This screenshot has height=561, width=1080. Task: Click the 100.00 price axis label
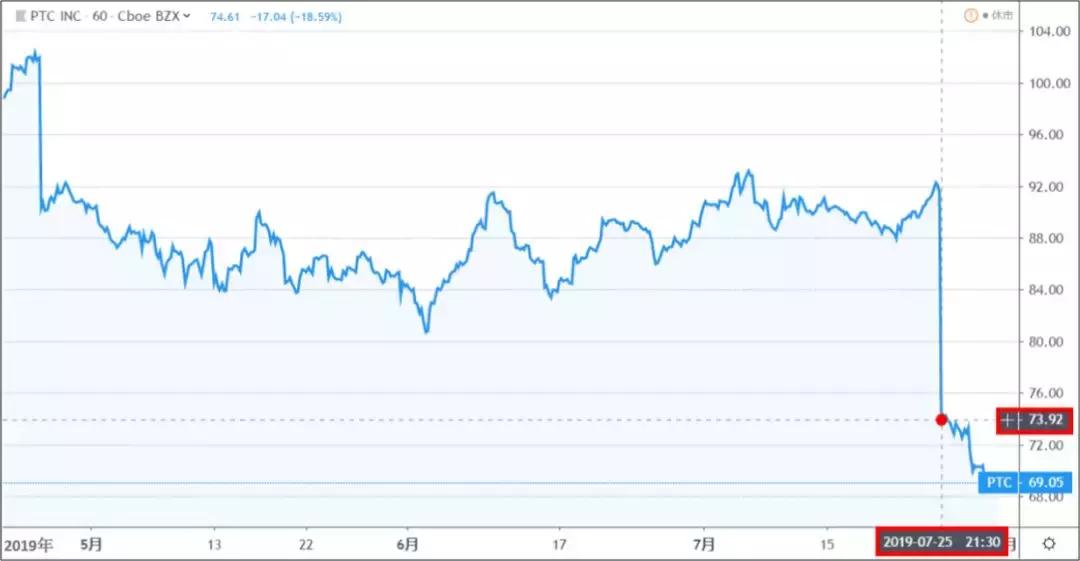(x=1050, y=83)
